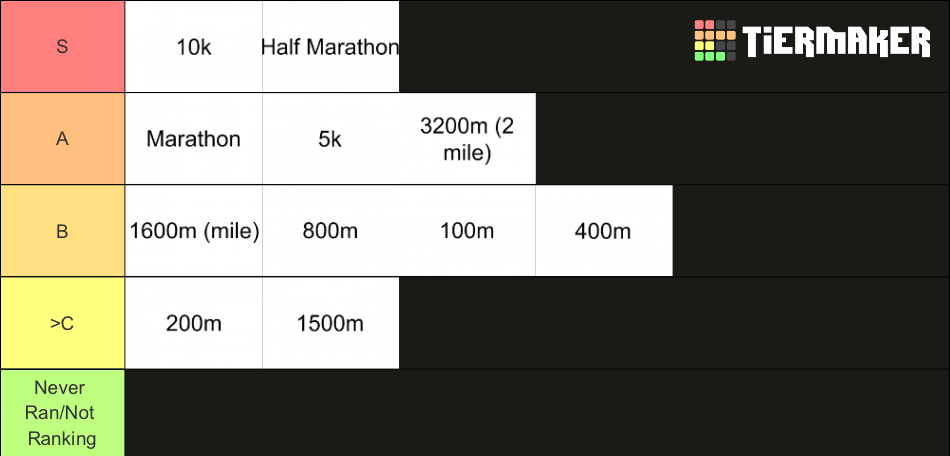Click the 3200m (2 mile) tile
This screenshot has width=950, height=456.
(x=467, y=139)
